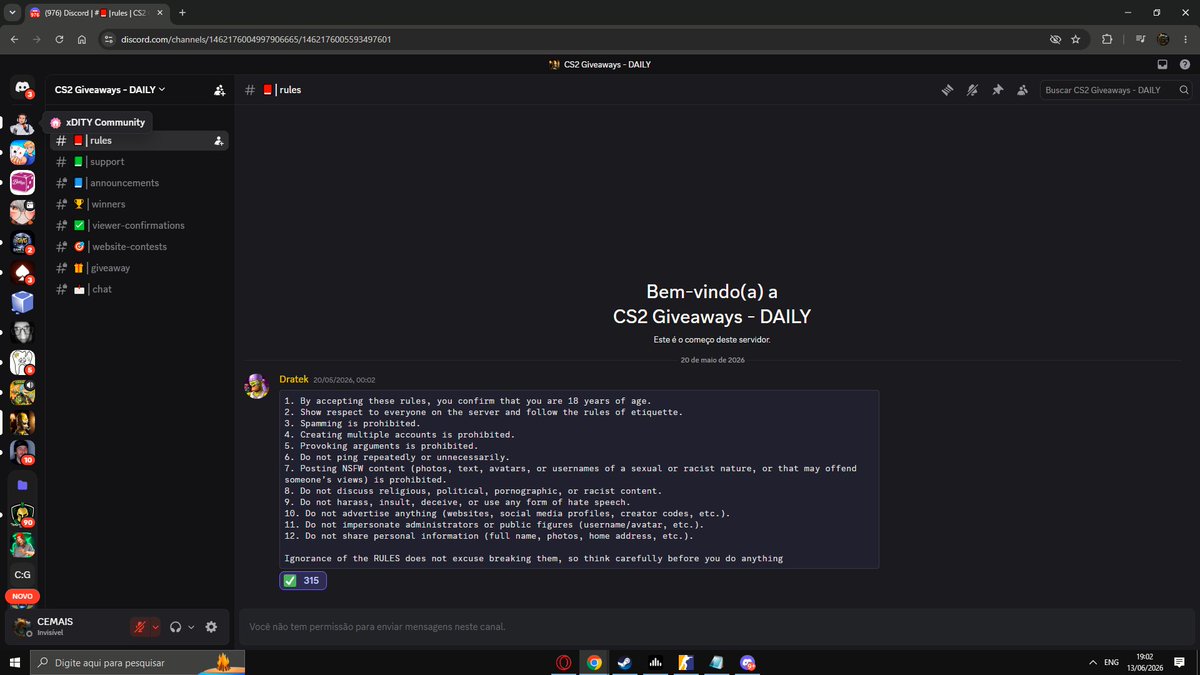Open Chrome profile avatar
Image resolution: width=1200 pixels, height=675 pixels.
tap(1163, 39)
